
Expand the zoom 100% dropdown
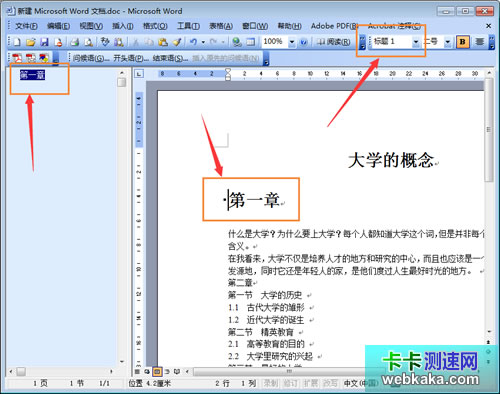coord(292,42)
